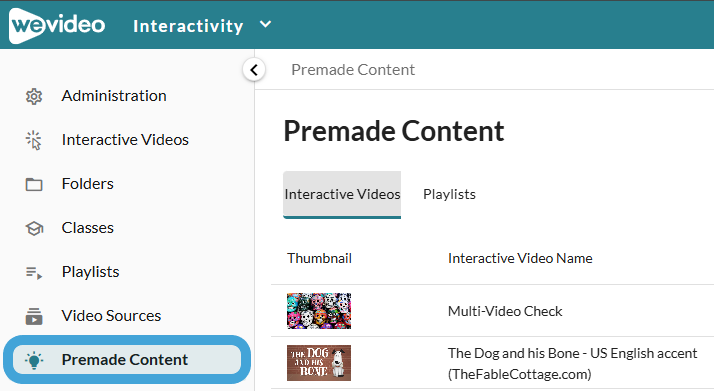
Task: Click the Administration gear icon
Action: coord(34,96)
